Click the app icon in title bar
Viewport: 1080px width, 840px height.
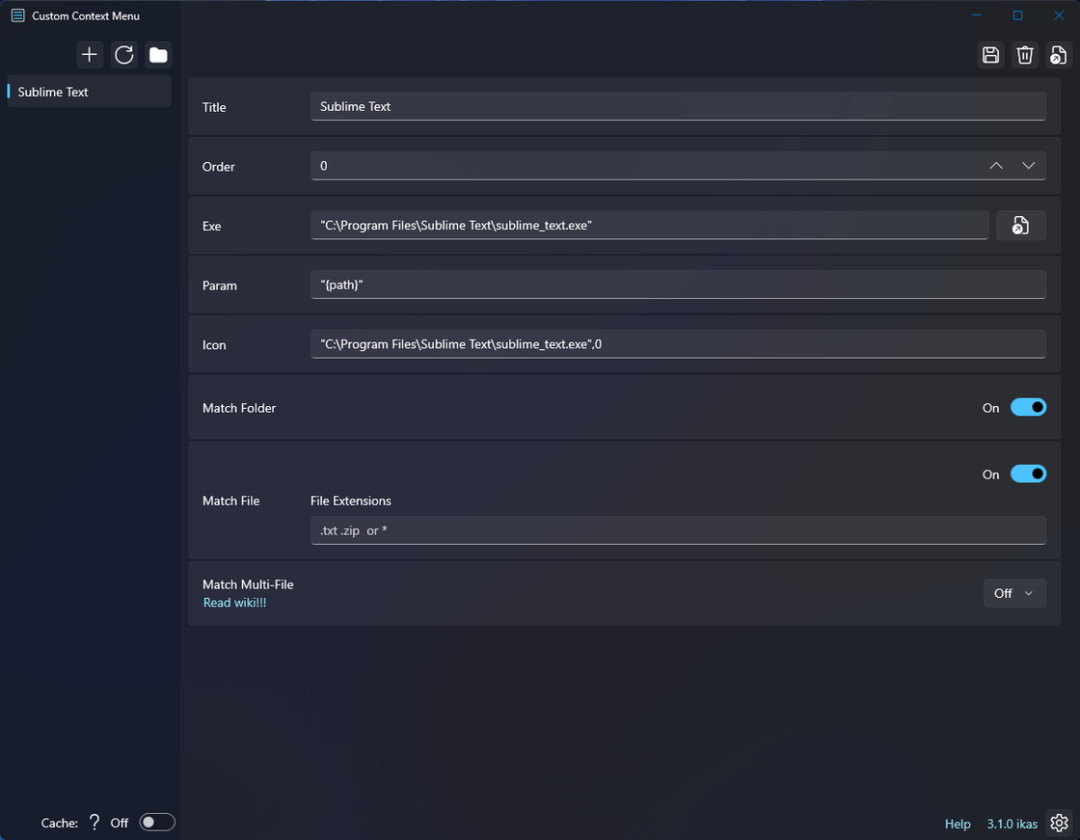click(18, 15)
